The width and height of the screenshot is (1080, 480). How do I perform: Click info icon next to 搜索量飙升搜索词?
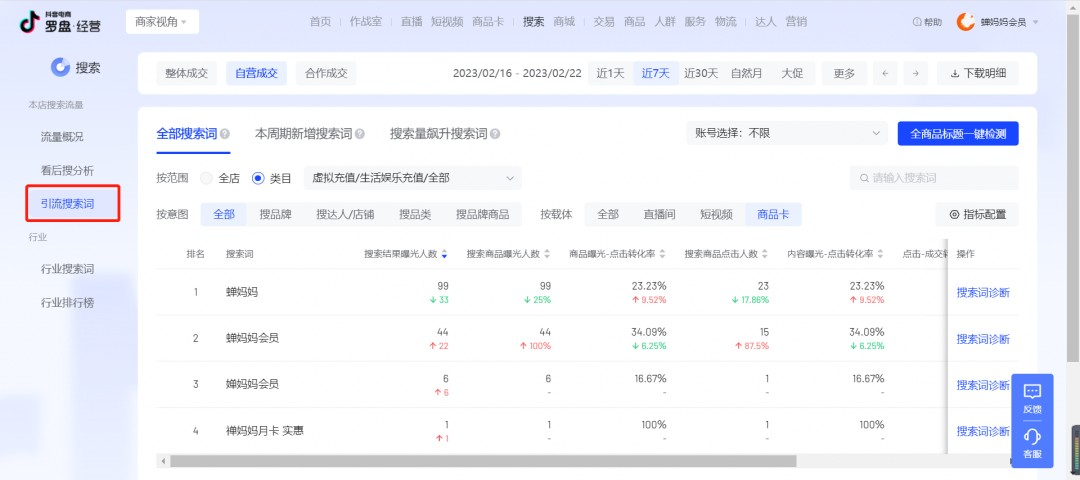pos(495,134)
